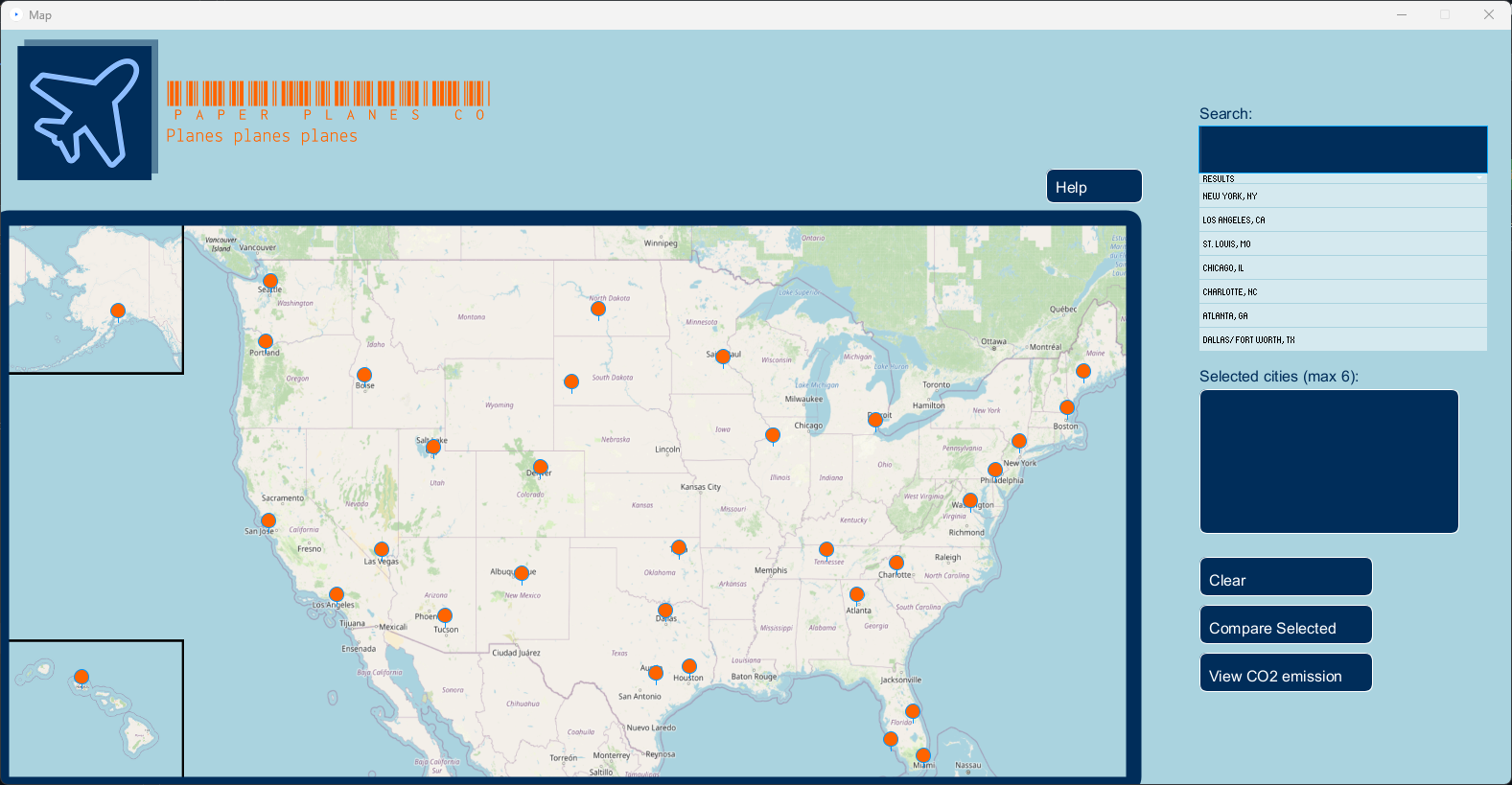This screenshot has height=785, width=1512.
Task: Select the Miami airport marker
Action: 923,755
